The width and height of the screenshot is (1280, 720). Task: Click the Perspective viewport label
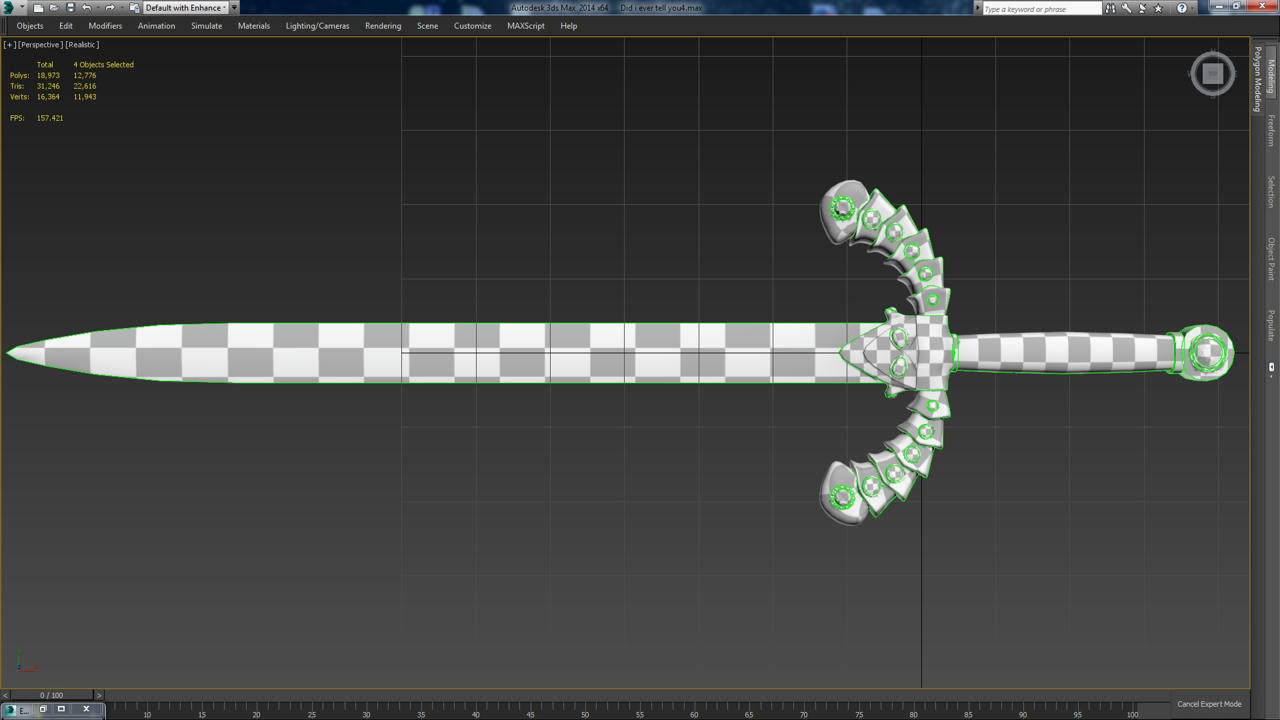pos(40,44)
